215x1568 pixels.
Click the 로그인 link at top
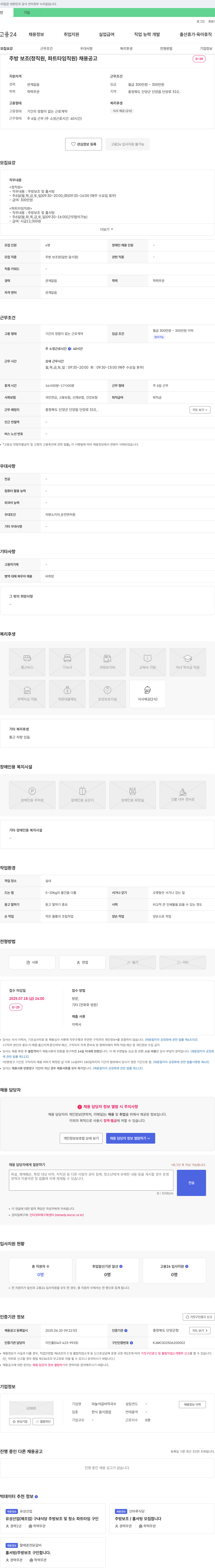(x=200, y=21)
